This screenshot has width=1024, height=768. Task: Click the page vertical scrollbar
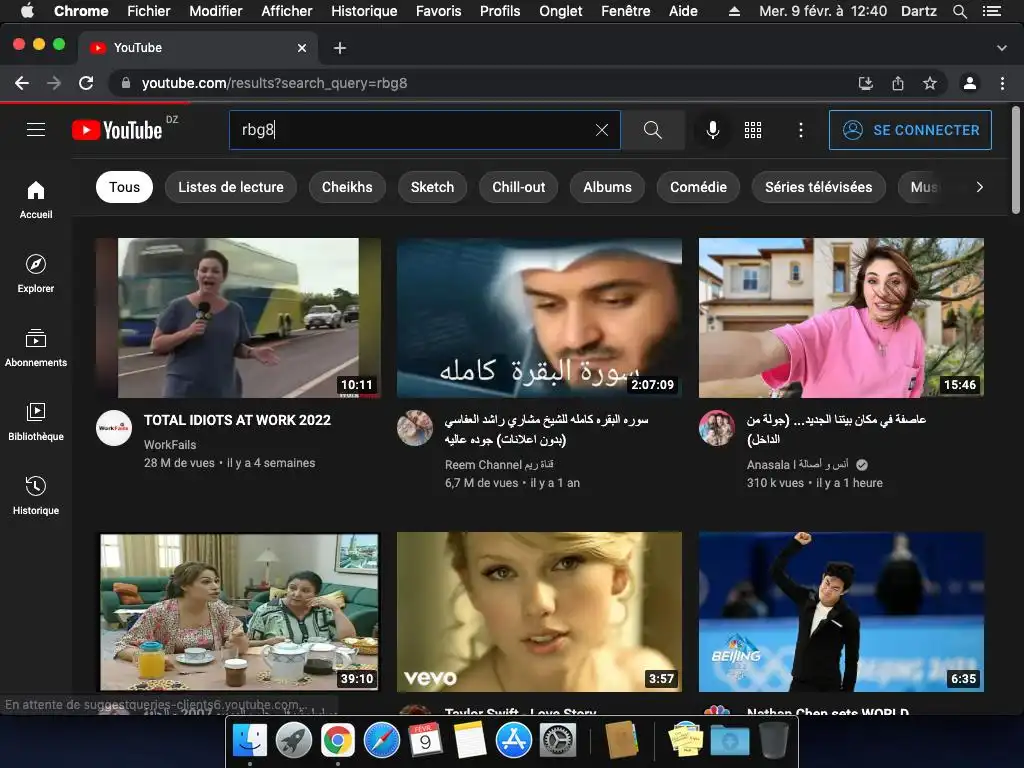click(1016, 160)
